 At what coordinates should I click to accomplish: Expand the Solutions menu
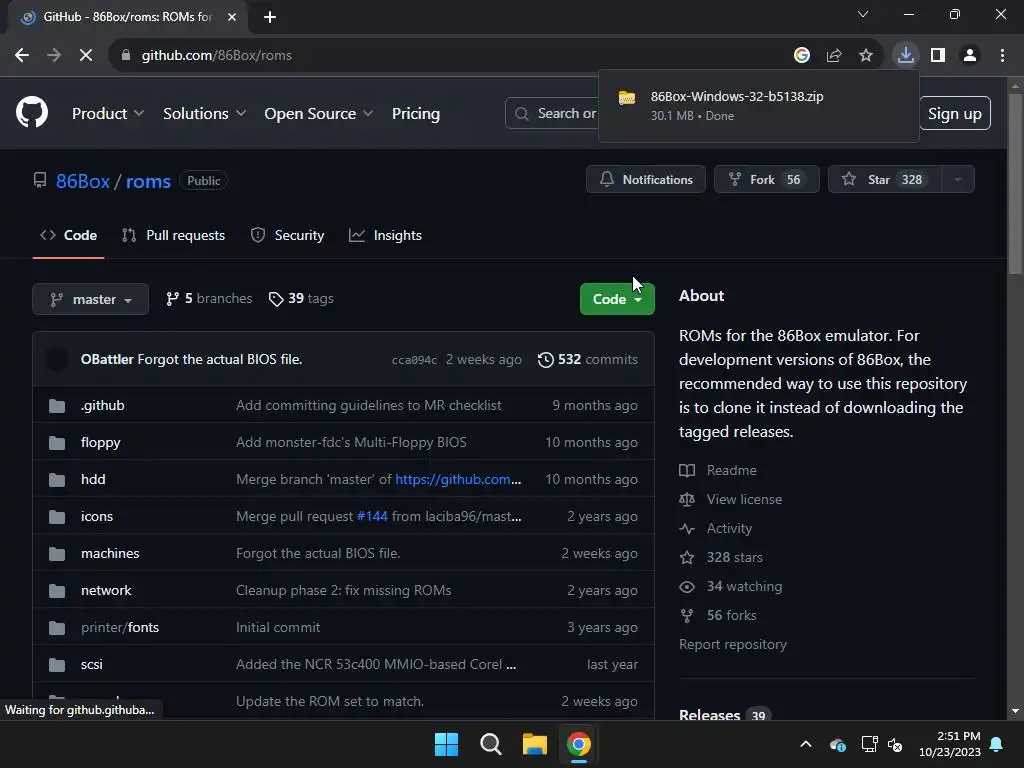(204, 114)
